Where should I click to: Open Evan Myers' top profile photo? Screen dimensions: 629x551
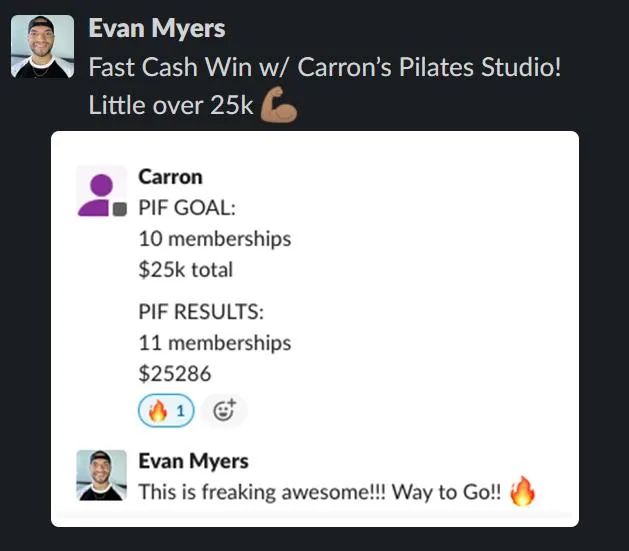[x=43, y=46]
